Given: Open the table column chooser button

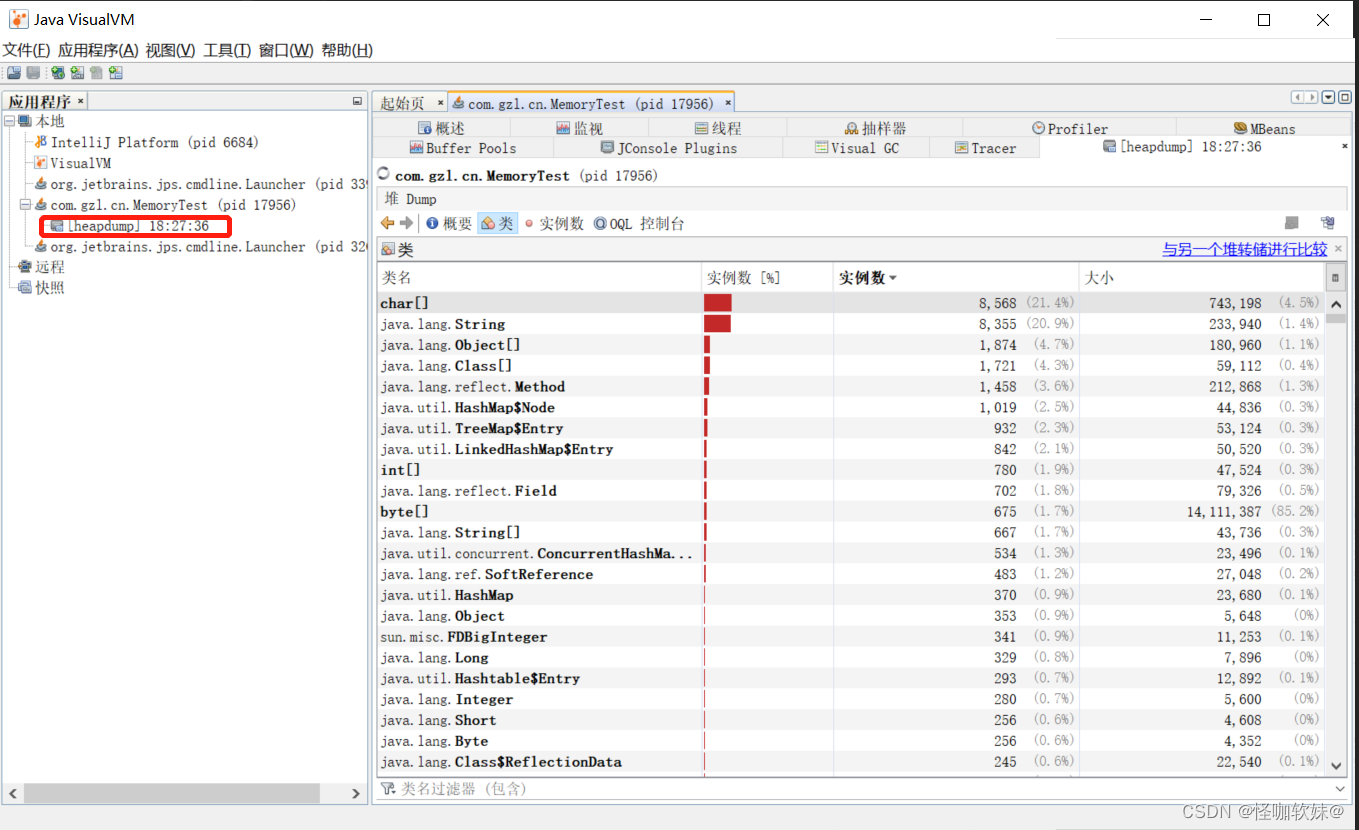Looking at the screenshot, I should (x=1335, y=277).
